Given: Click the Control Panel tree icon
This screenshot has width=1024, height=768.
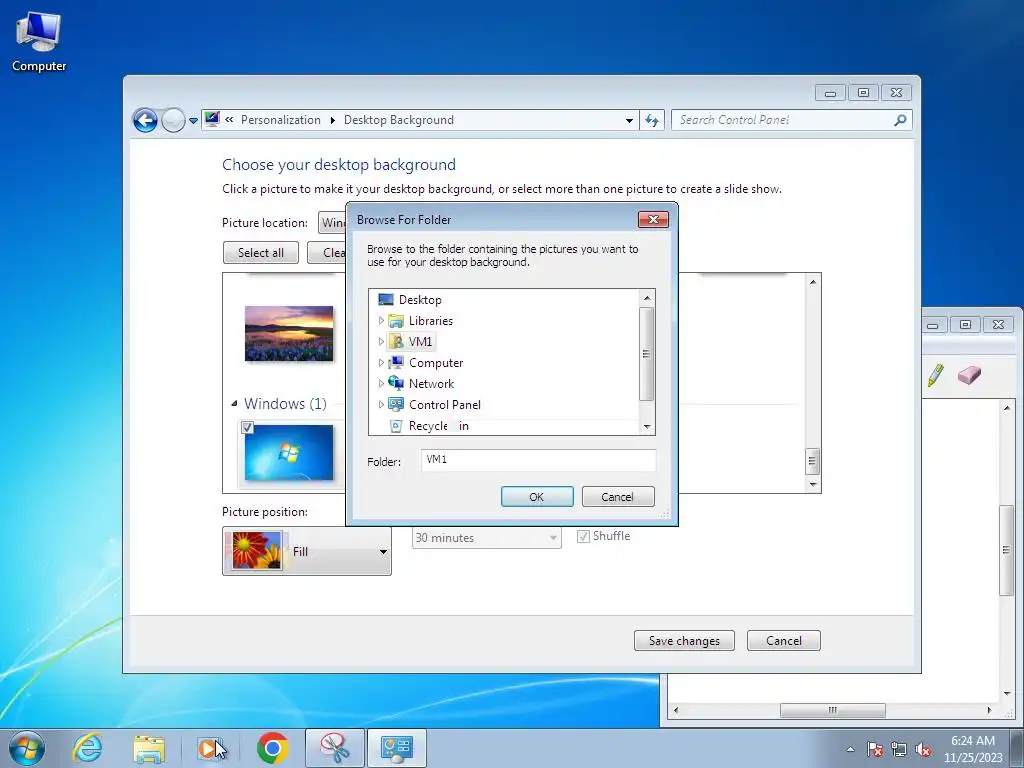Looking at the screenshot, I should 396,404.
